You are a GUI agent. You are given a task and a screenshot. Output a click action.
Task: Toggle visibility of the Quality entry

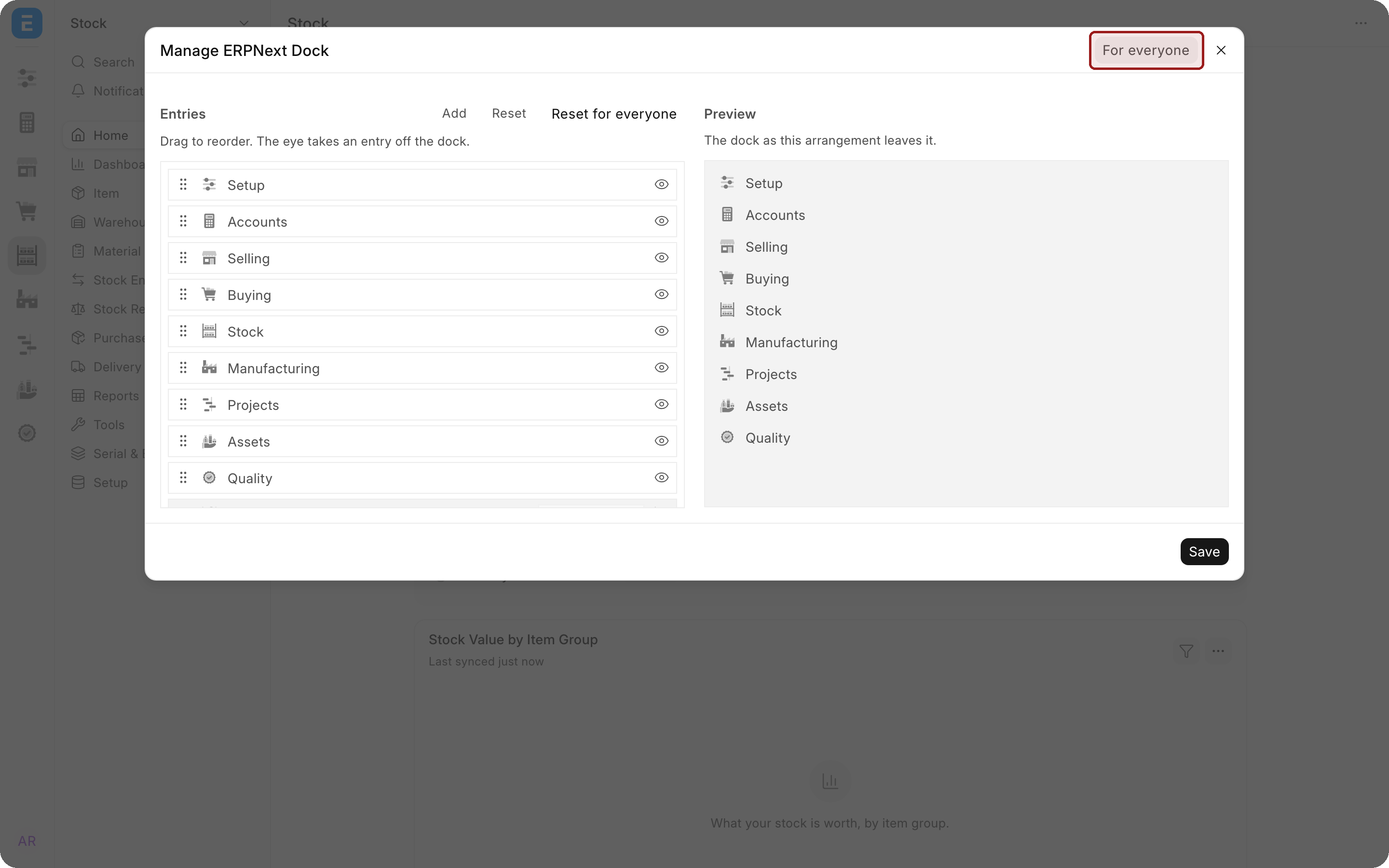click(x=661, y=477)
